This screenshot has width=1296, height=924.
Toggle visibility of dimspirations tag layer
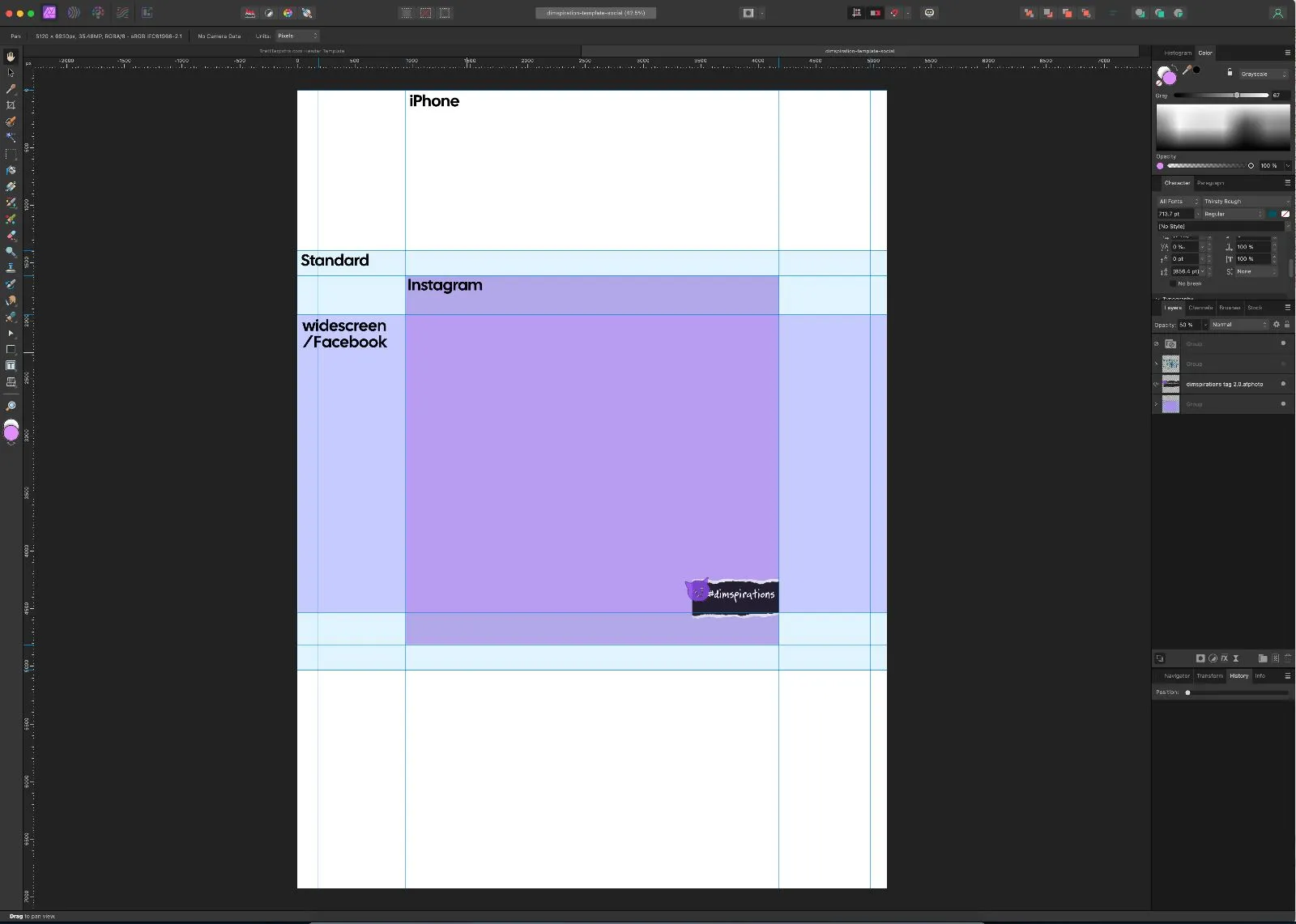pos(1282,384)
